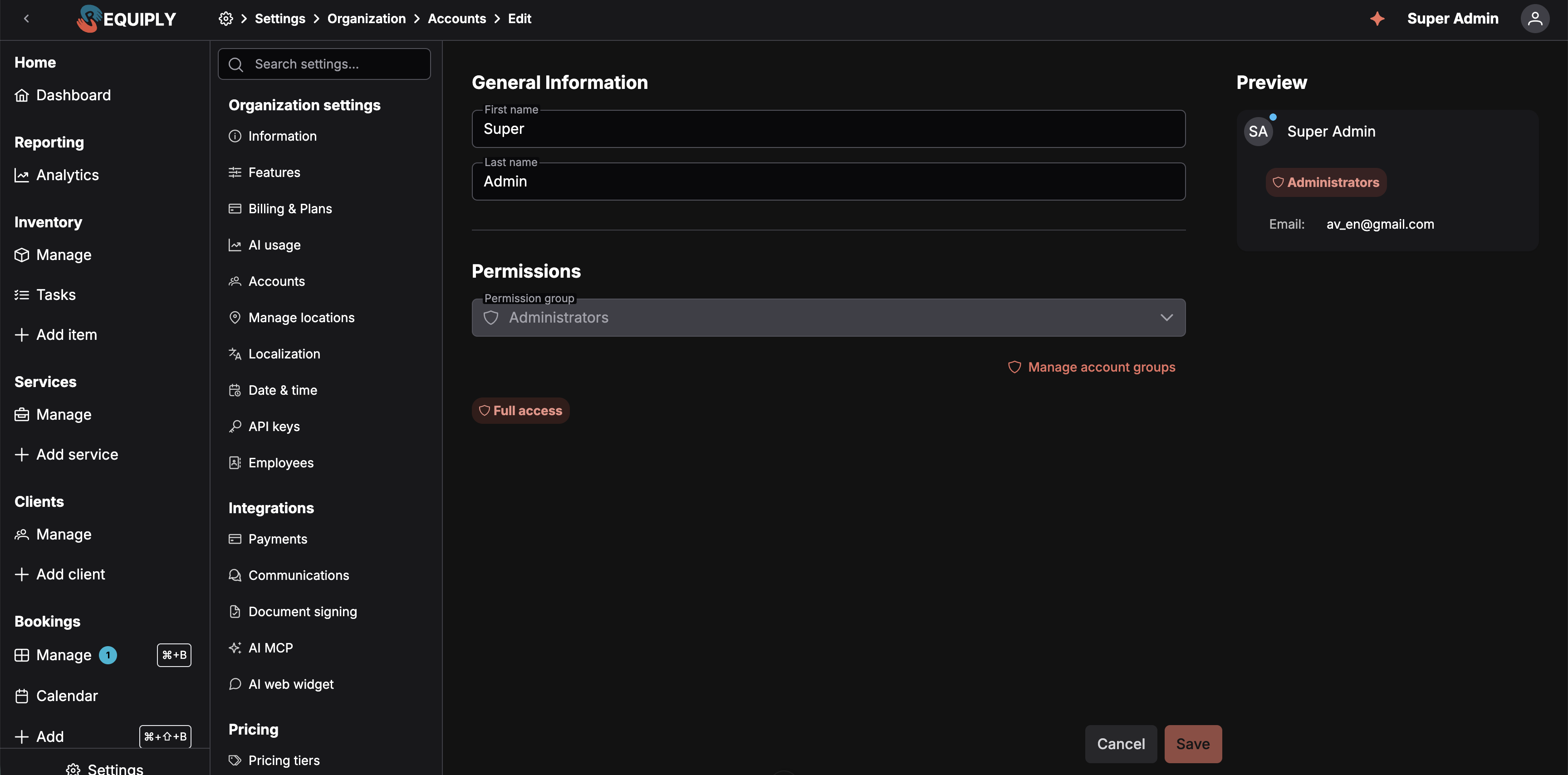Expand the Permission group dropdown
This screenshot has height=775, width=1568.
[828, 318]
